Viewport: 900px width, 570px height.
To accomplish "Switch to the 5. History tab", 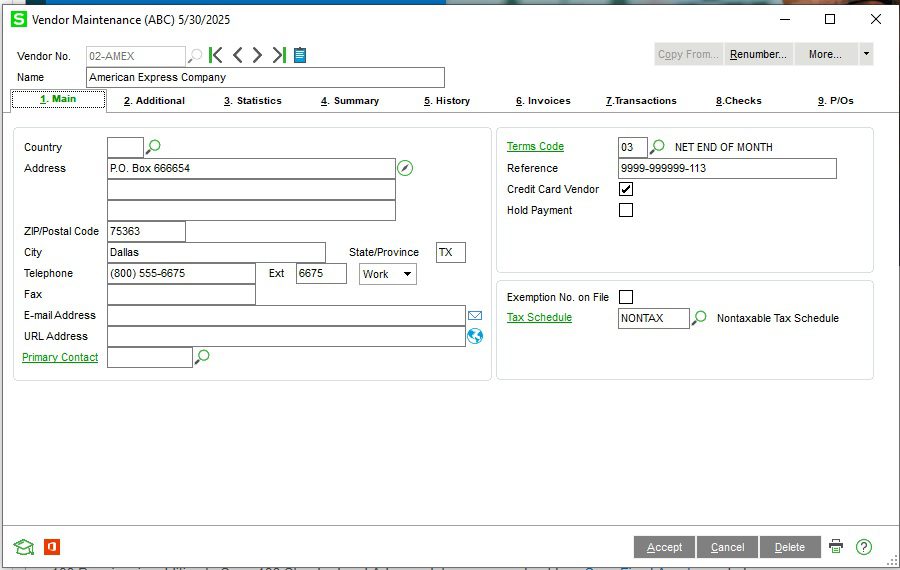I will [446, 101].
